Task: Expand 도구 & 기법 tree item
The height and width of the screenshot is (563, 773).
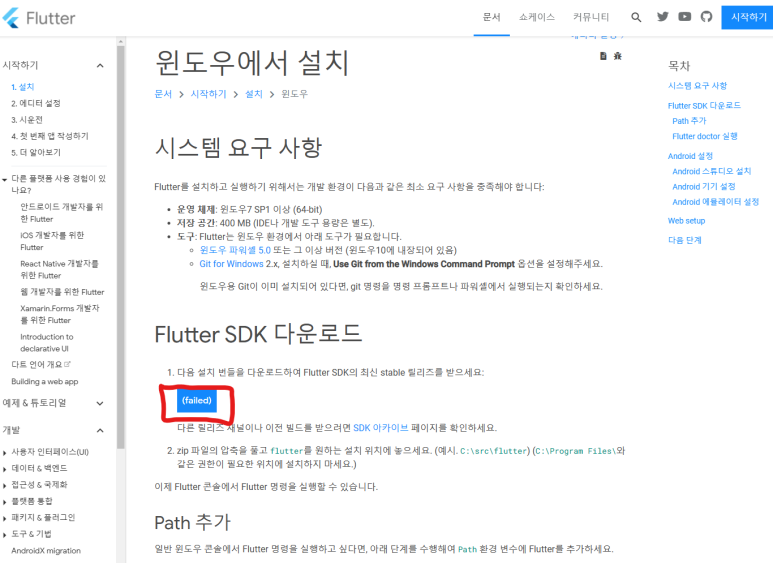Action: 4,534
